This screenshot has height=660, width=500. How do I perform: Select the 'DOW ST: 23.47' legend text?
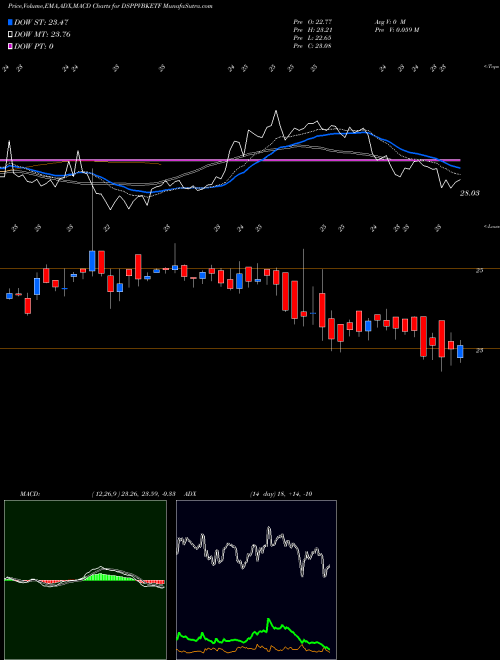click(41, 22)
